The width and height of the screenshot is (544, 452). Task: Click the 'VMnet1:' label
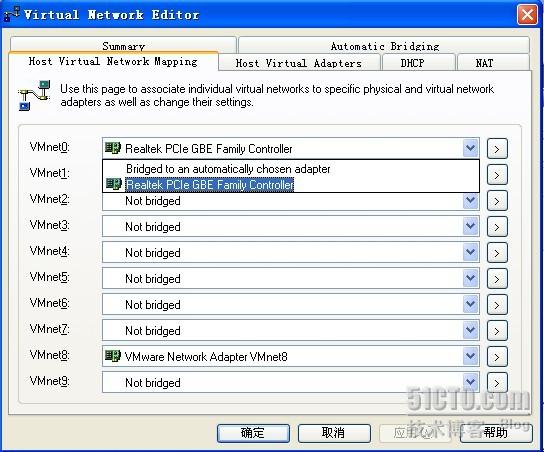pyautogui.click(x=50, y=173)
